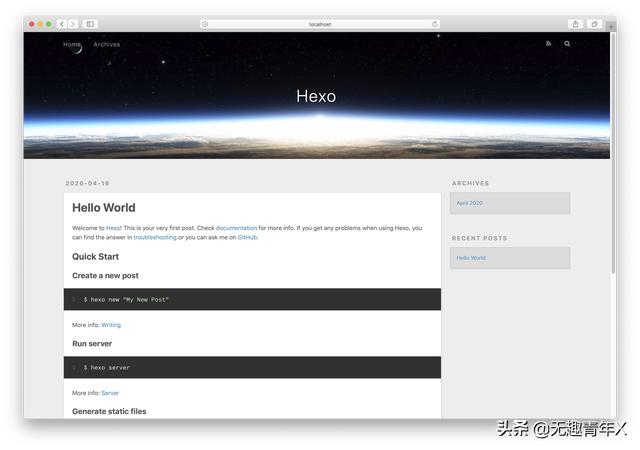Click the page vertical scrollbar

click(613, 153)
